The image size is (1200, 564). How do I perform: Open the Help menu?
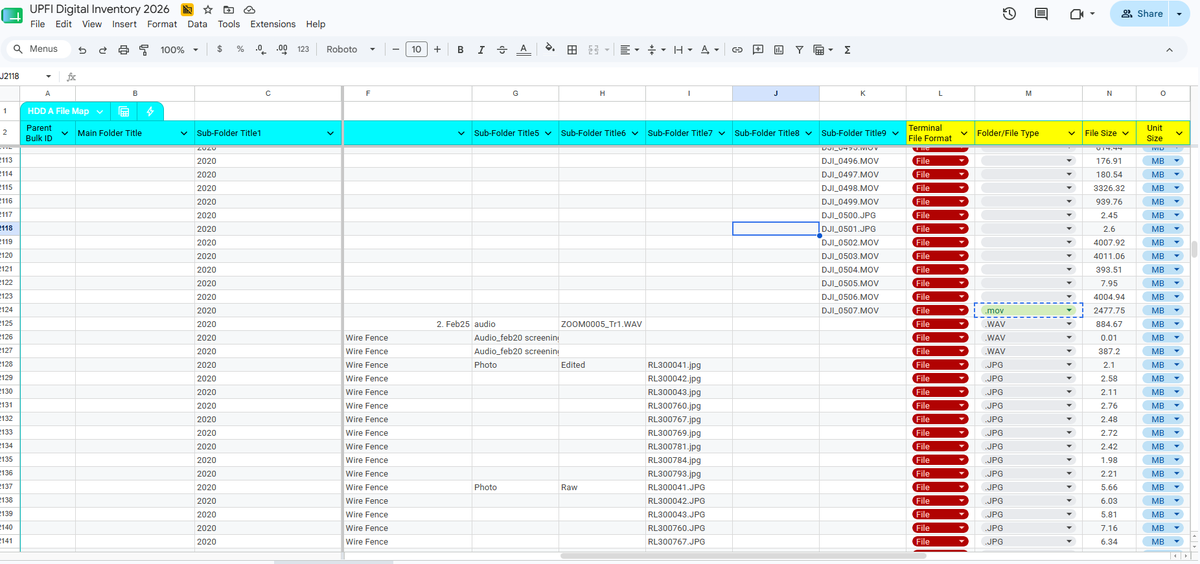tap(316, 24)
